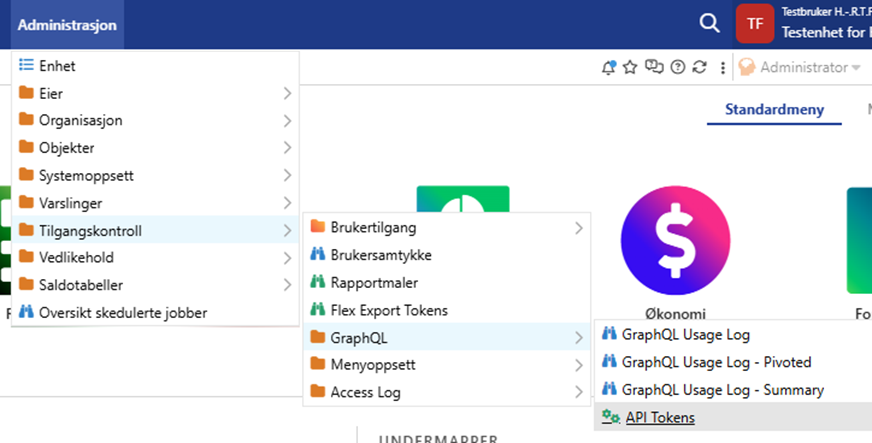Open the chat feedback icon

coord(654,68)
